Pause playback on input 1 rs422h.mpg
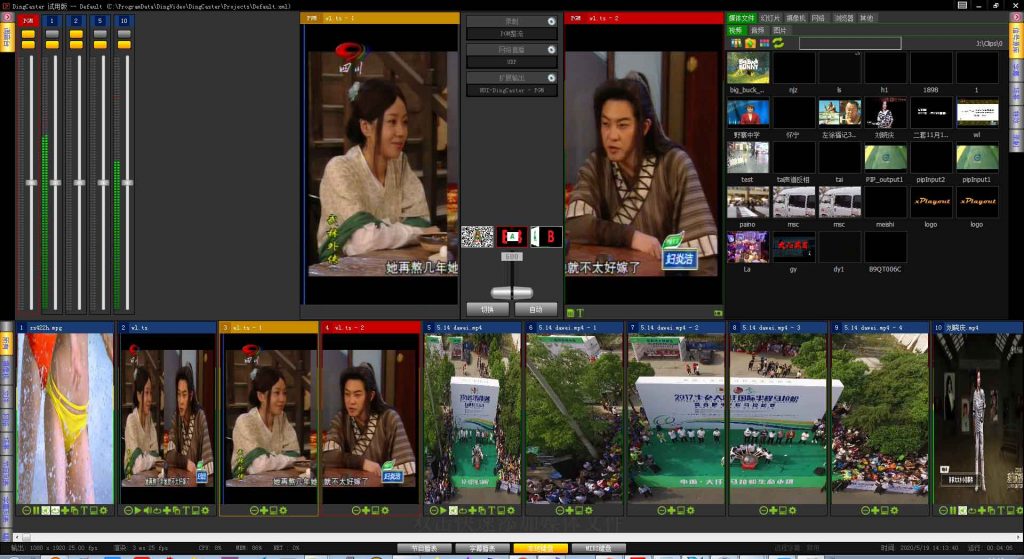 click(x=37, y=510)
